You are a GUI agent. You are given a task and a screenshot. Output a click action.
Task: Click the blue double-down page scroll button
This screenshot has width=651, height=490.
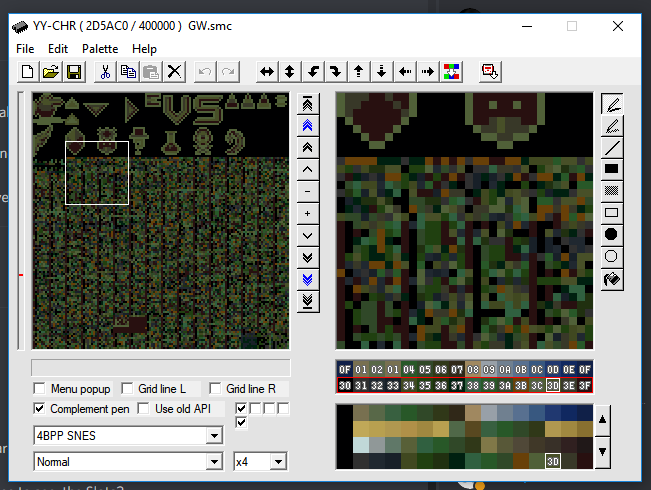pos(308,279)
